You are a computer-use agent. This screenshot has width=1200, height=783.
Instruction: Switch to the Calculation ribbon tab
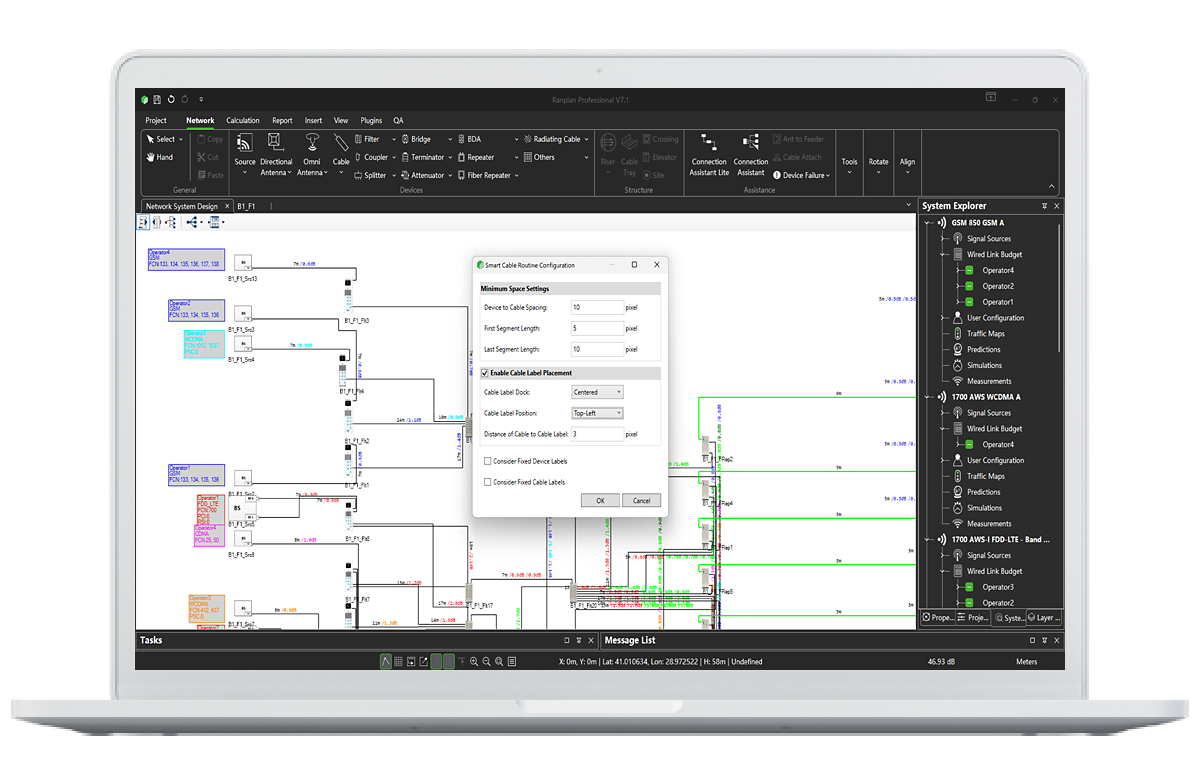pyautogui.click(x=242, y=120)
